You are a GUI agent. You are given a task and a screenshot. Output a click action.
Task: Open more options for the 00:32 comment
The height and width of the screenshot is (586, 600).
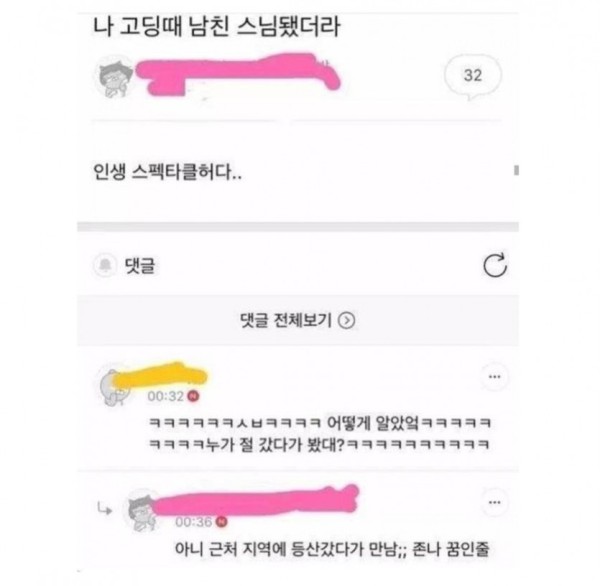click(494, 377)
